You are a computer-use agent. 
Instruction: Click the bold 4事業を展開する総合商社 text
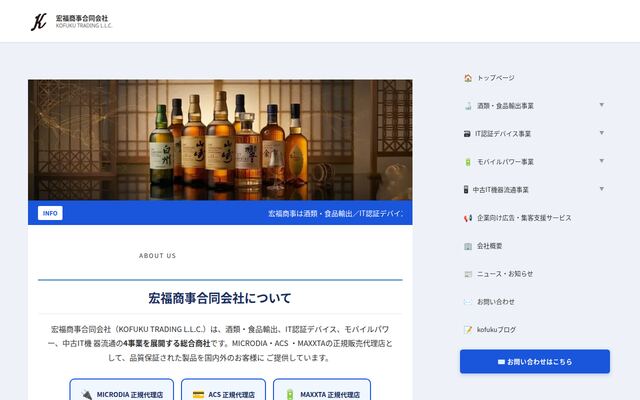point(167,344)
